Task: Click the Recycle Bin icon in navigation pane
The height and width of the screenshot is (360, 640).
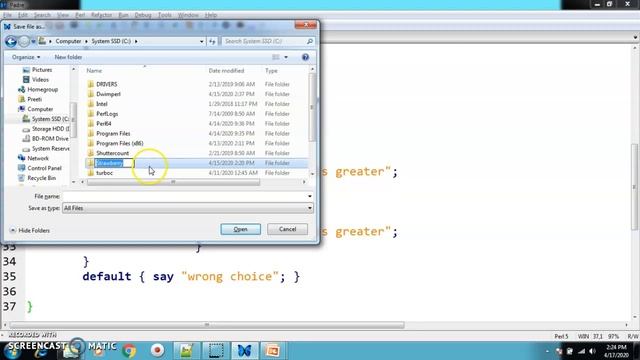Action: coord(21,178)
